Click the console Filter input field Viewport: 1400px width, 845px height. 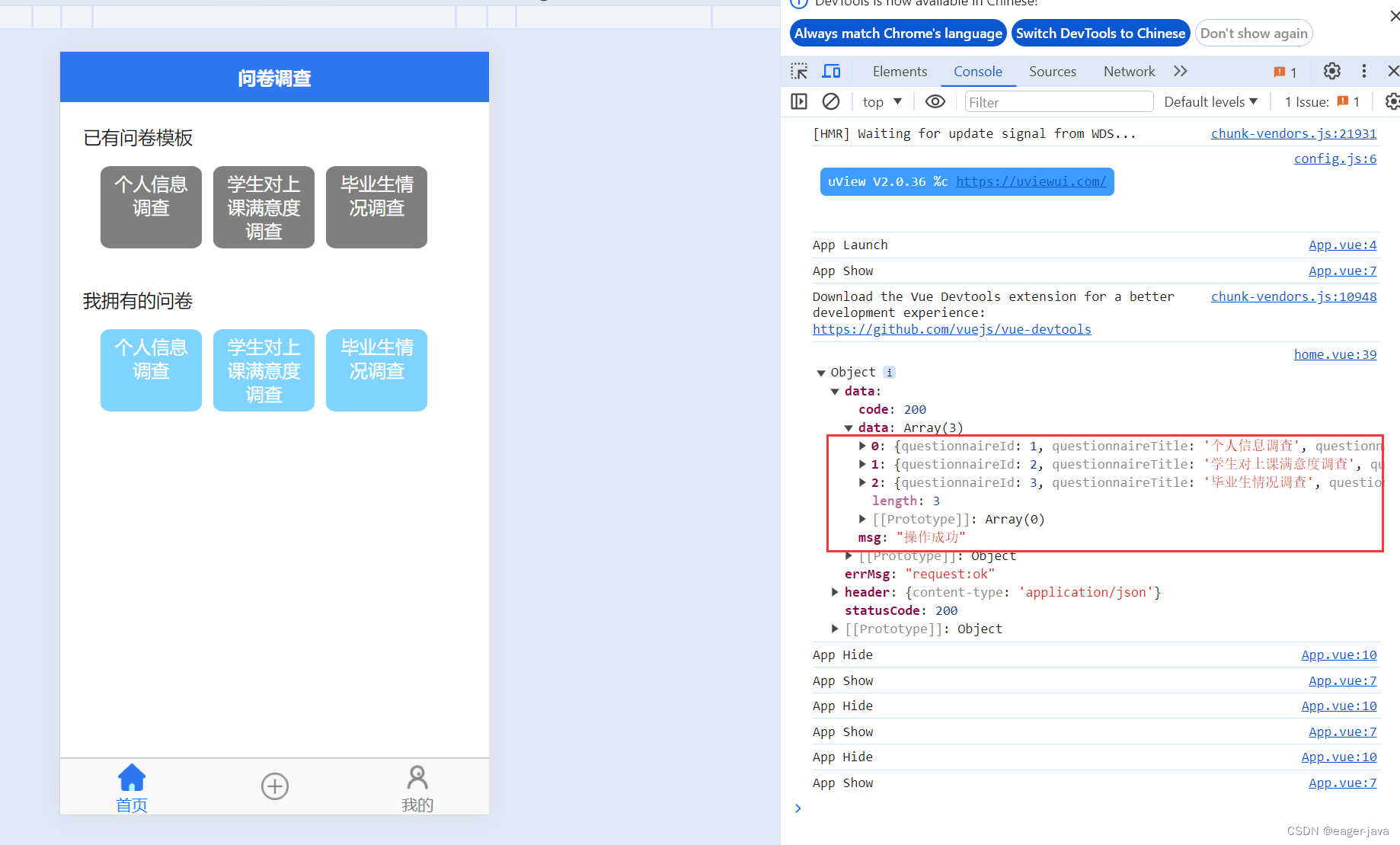pos(1058,102)
